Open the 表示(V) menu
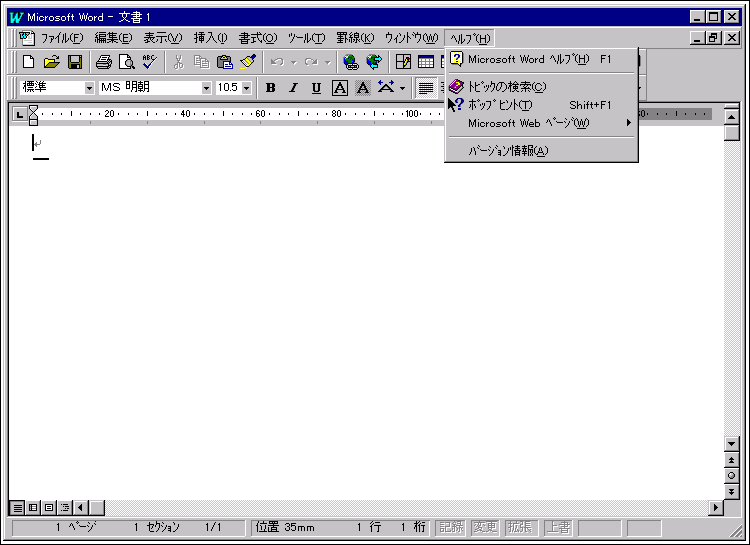Image resolution: width=750 pixels, height=545 pixels. click(163, 38)
